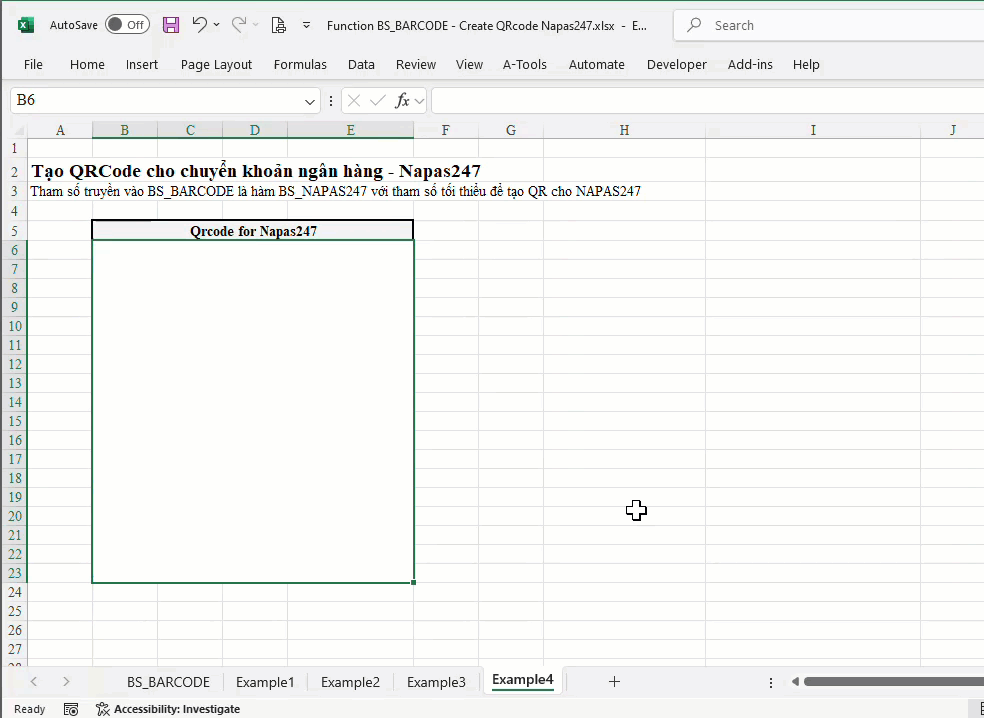Click the Ready status indicator
This screenshot has height=718, width=984.
tap(29, 709)
